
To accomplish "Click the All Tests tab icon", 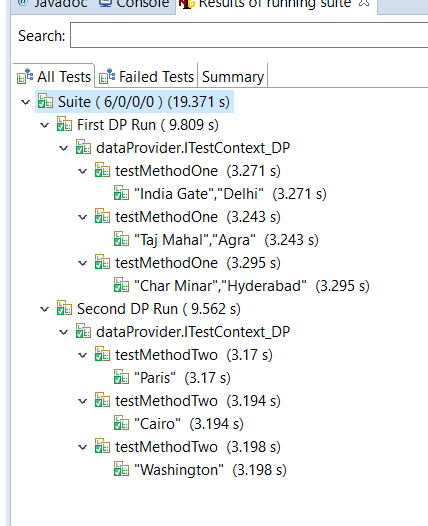I will 25,76.
